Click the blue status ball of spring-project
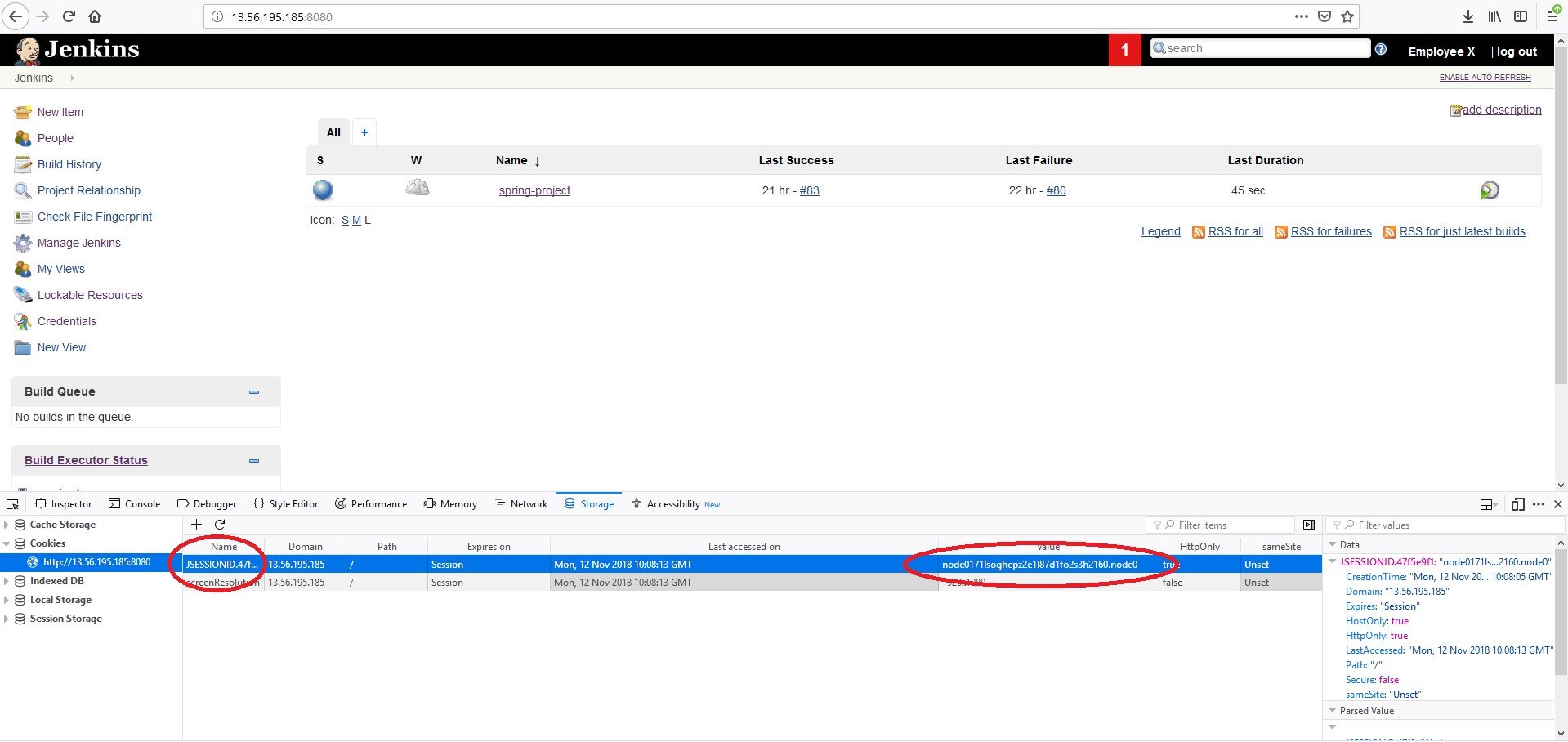This screenshot has height=742, width=1568. [x=323, y=190]
